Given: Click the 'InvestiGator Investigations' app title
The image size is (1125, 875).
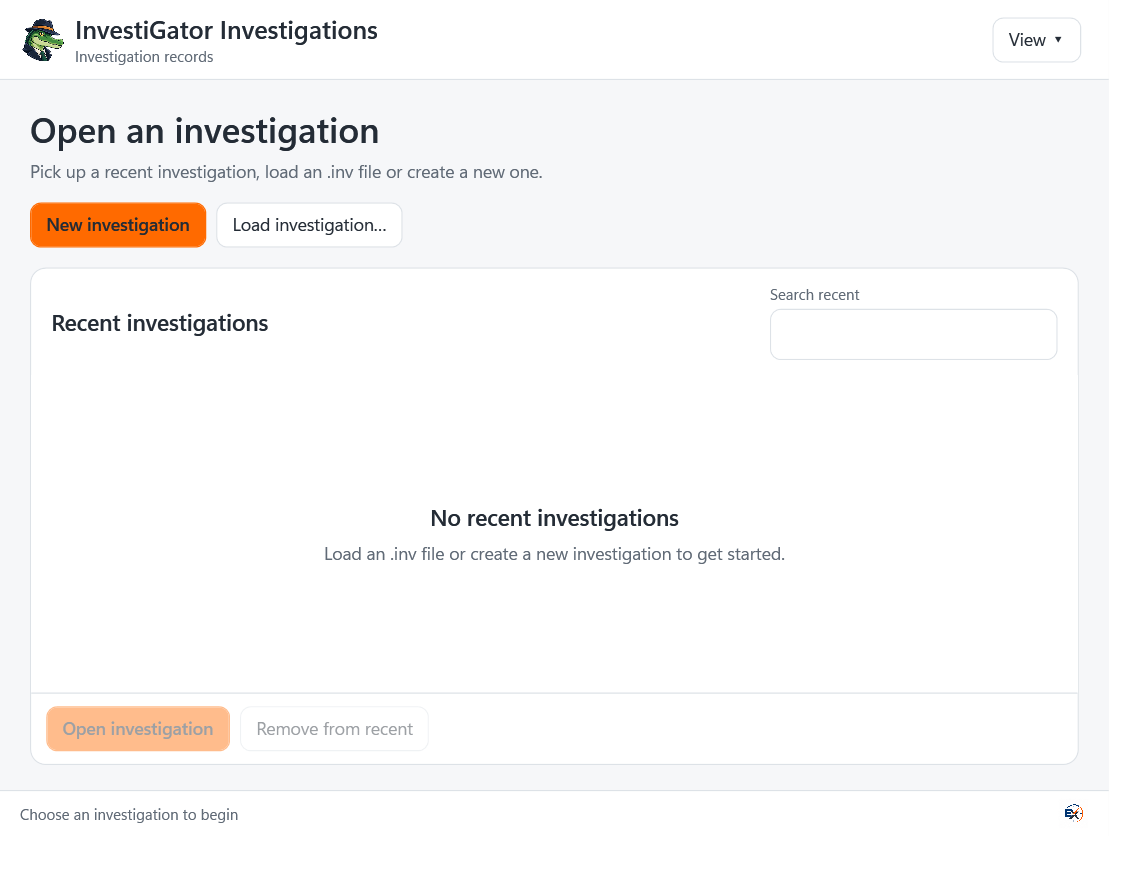Looking at the screenshot, I should point(227,30).
